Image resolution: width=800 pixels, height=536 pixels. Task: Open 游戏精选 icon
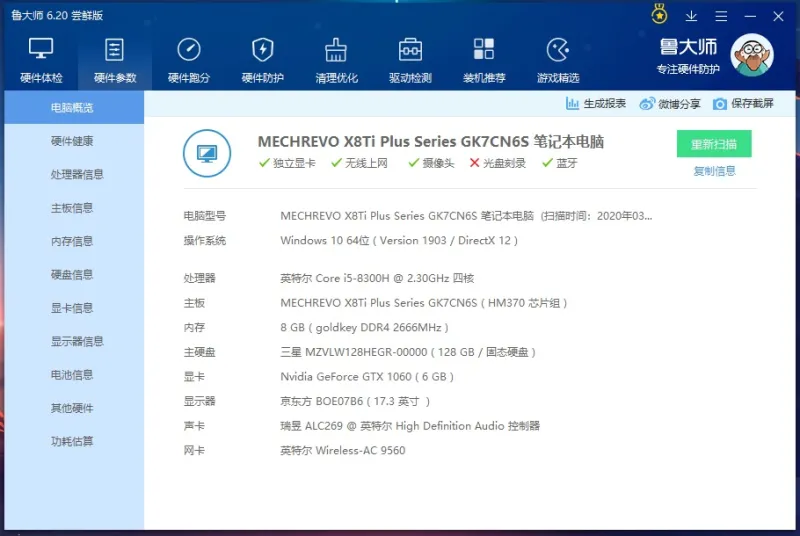pos(558,49)
